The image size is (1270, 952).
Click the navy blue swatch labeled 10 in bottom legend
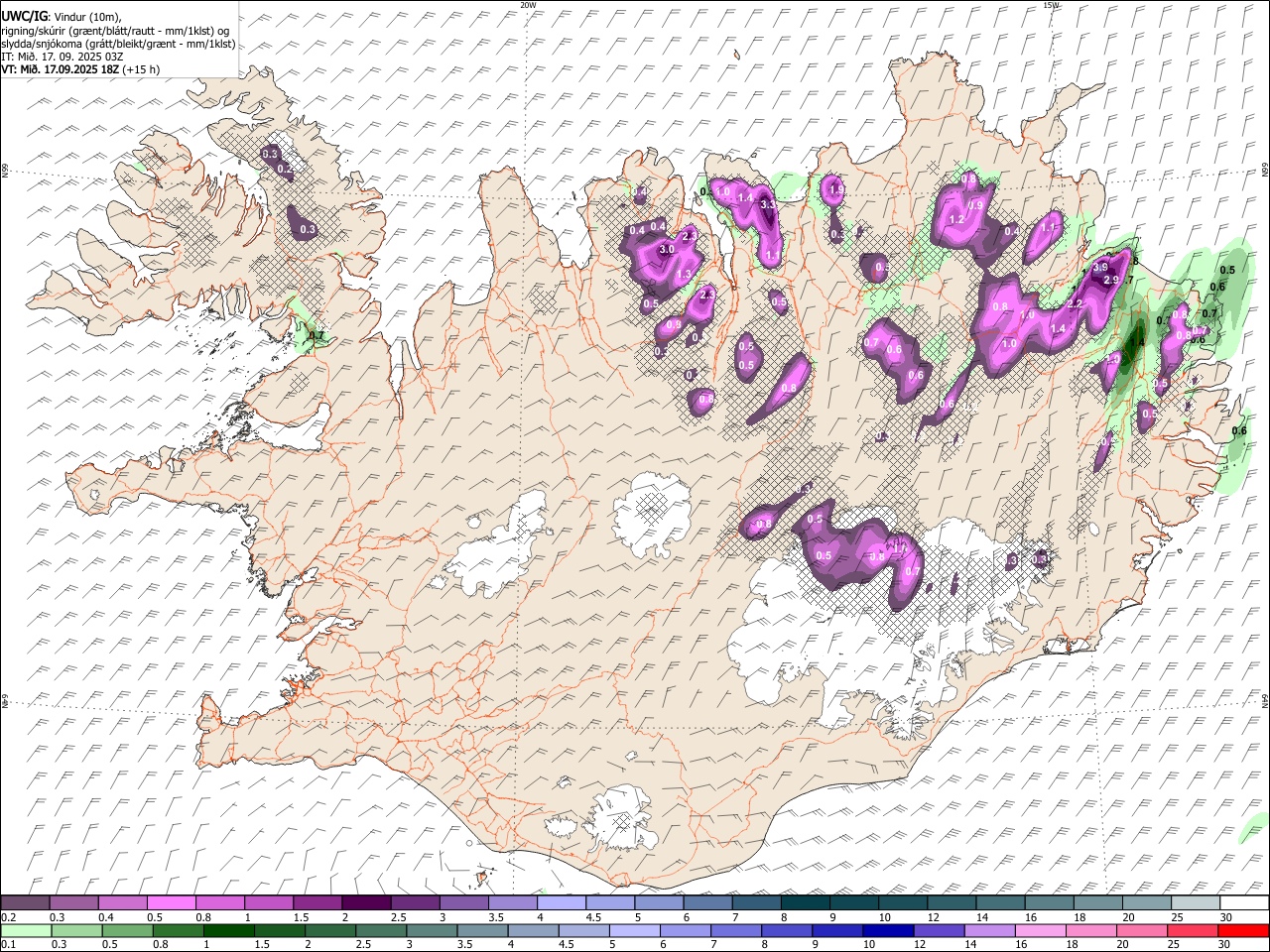[888, 930]
